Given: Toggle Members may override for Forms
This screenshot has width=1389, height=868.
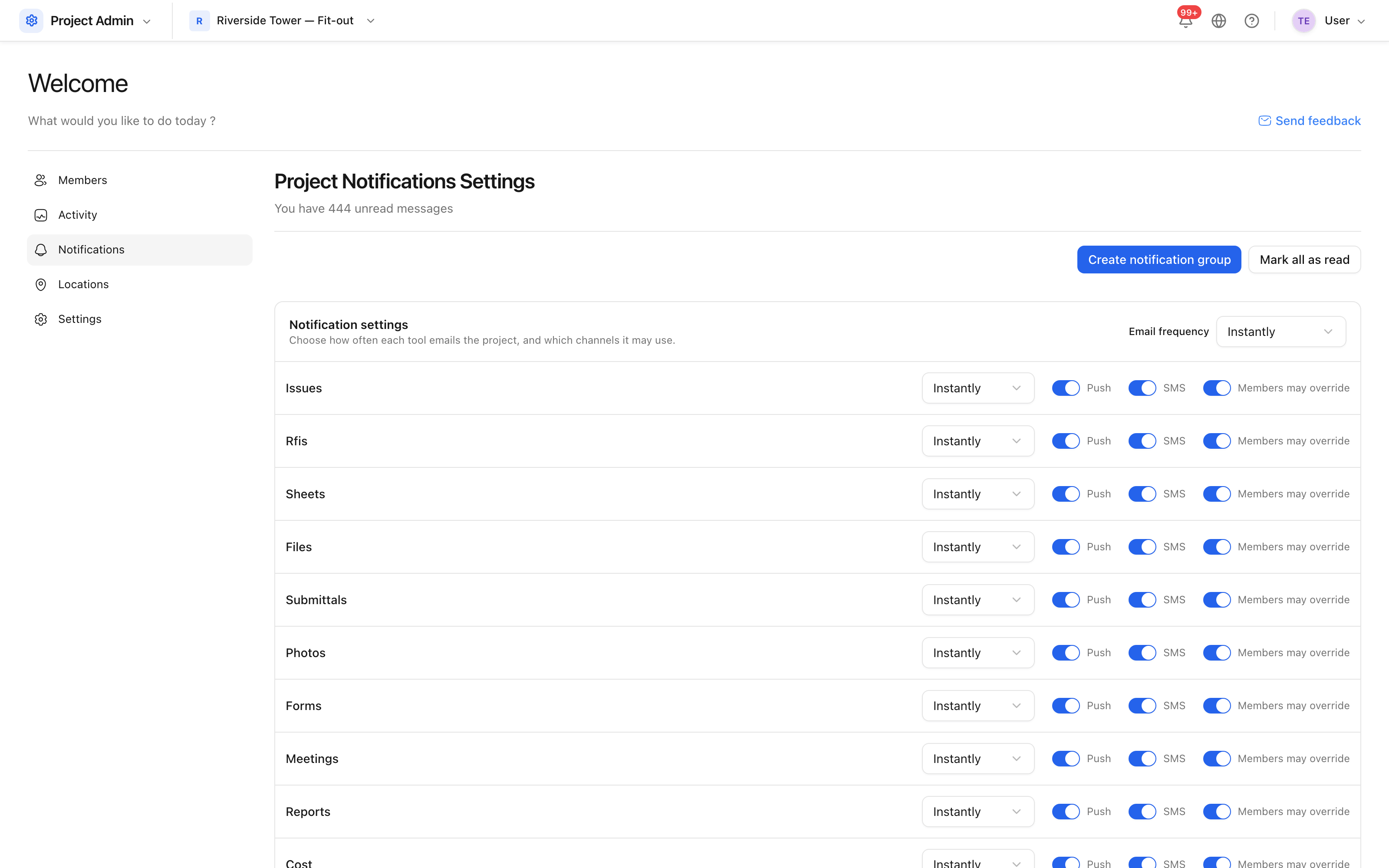Looking at the screenshot, I should coord(1216,706).
